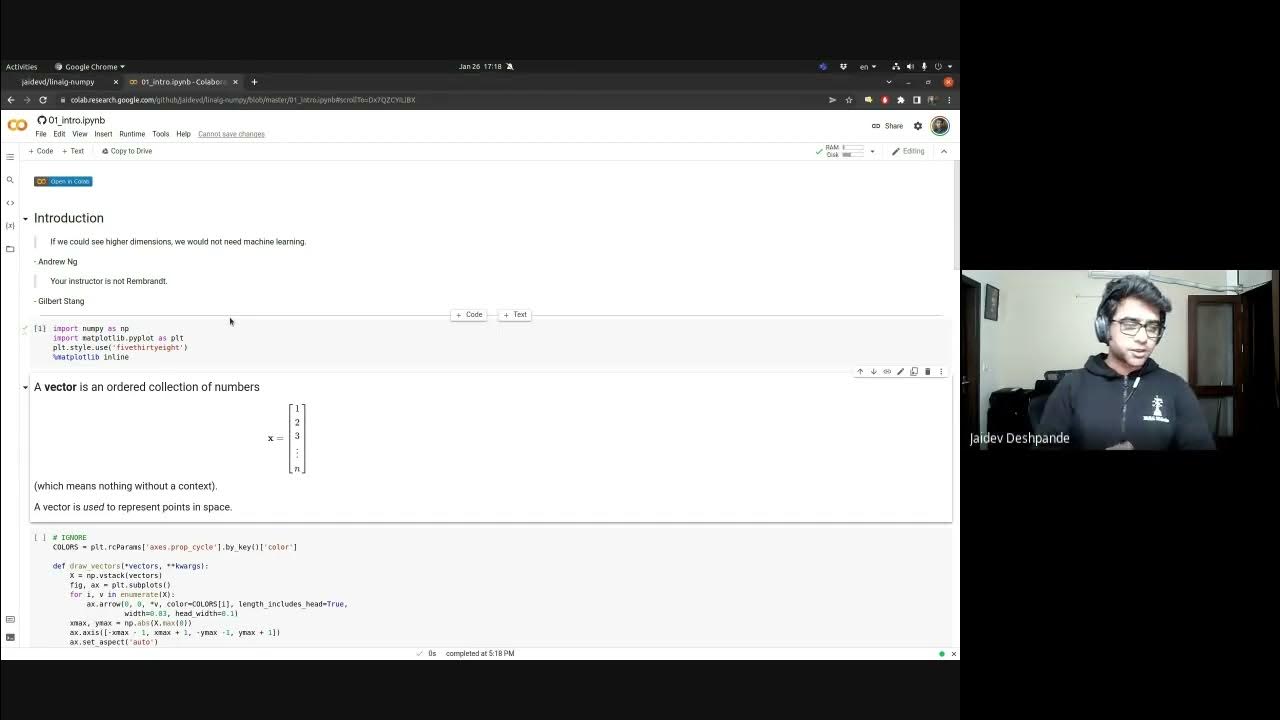
Task: Open the Editing mode dropdown
Action: (x=908, y=151)
